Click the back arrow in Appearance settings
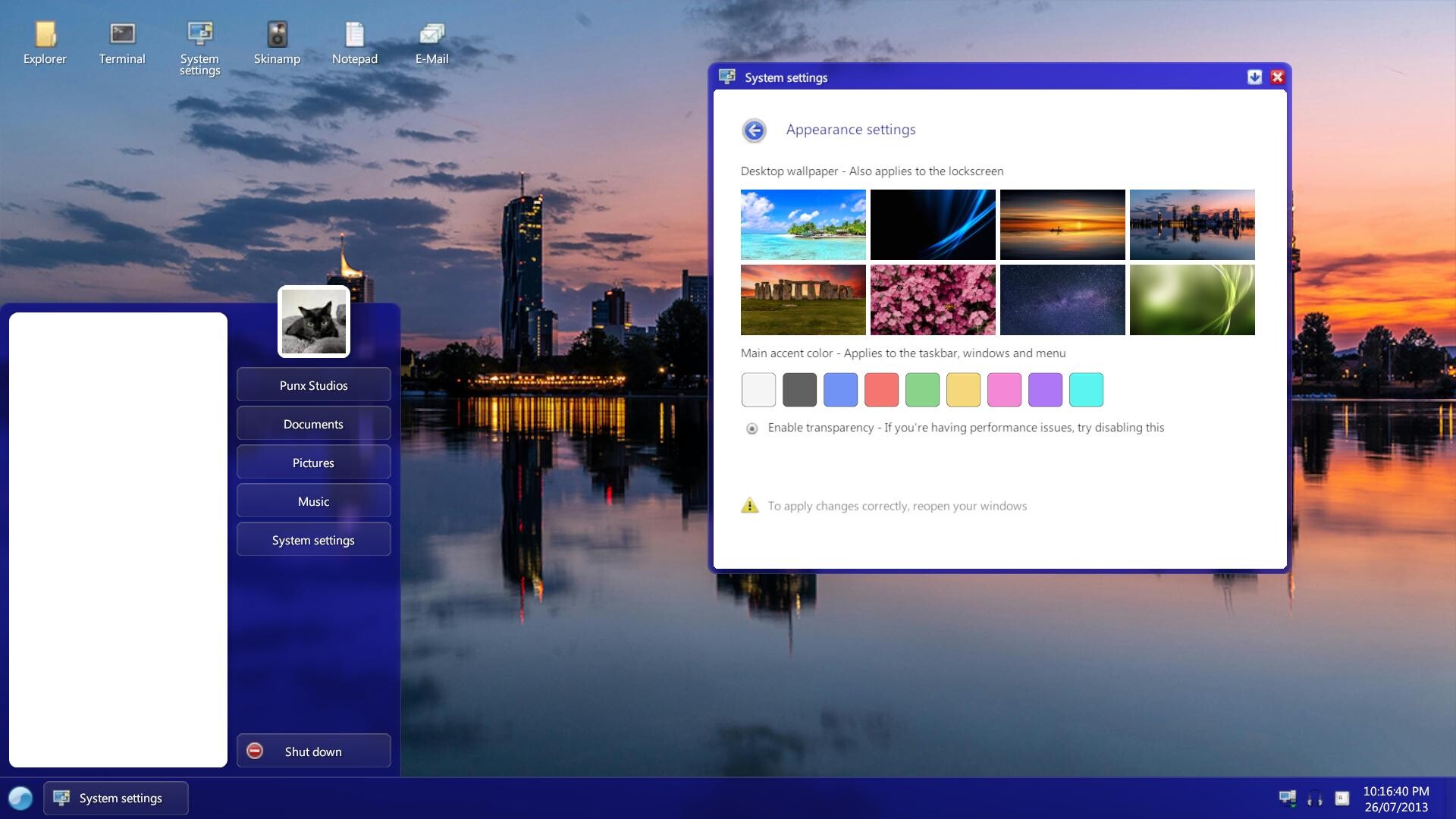The image size is (1456, 819). coord(754,130)
